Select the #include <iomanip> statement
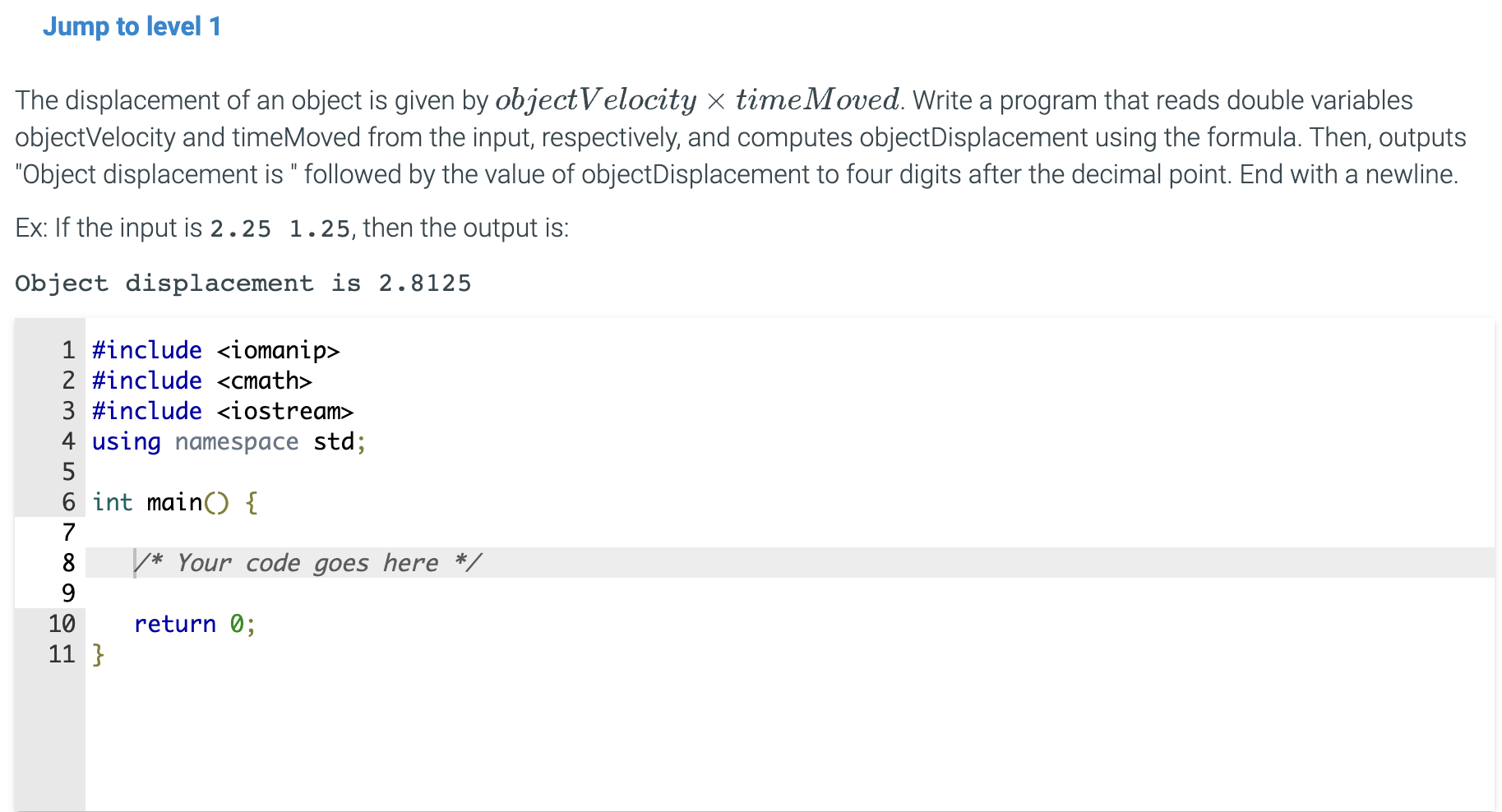 point(215,350)
